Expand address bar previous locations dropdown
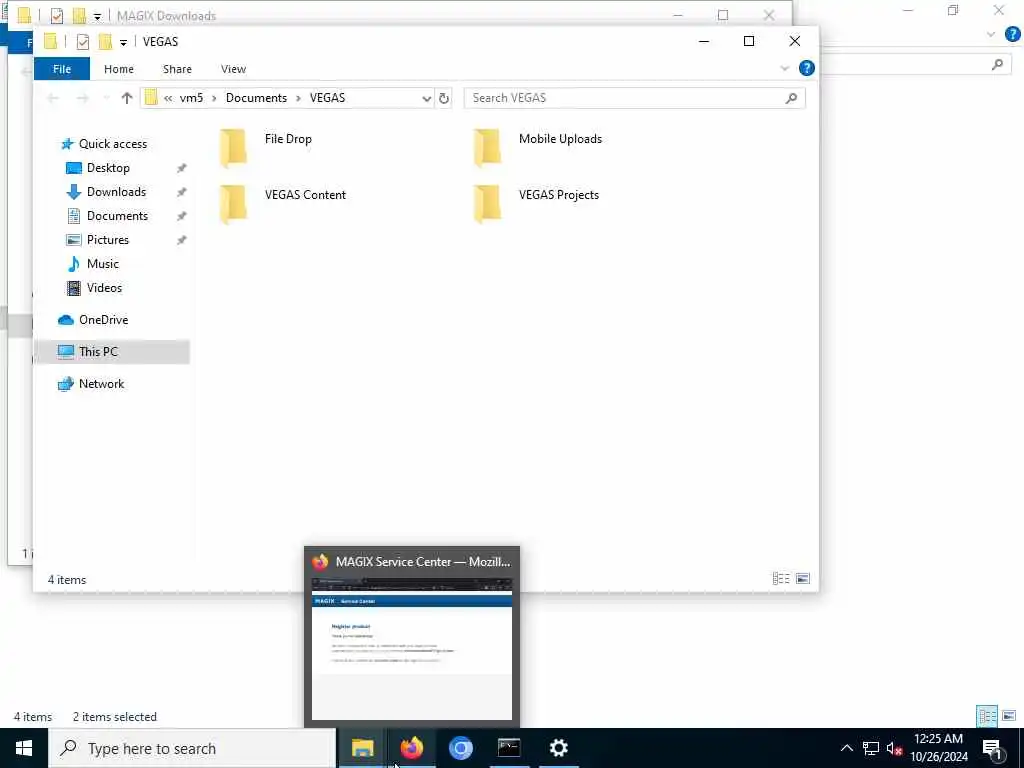The height and width of the screenshot is (768, 1024). (x=426, y=99)
